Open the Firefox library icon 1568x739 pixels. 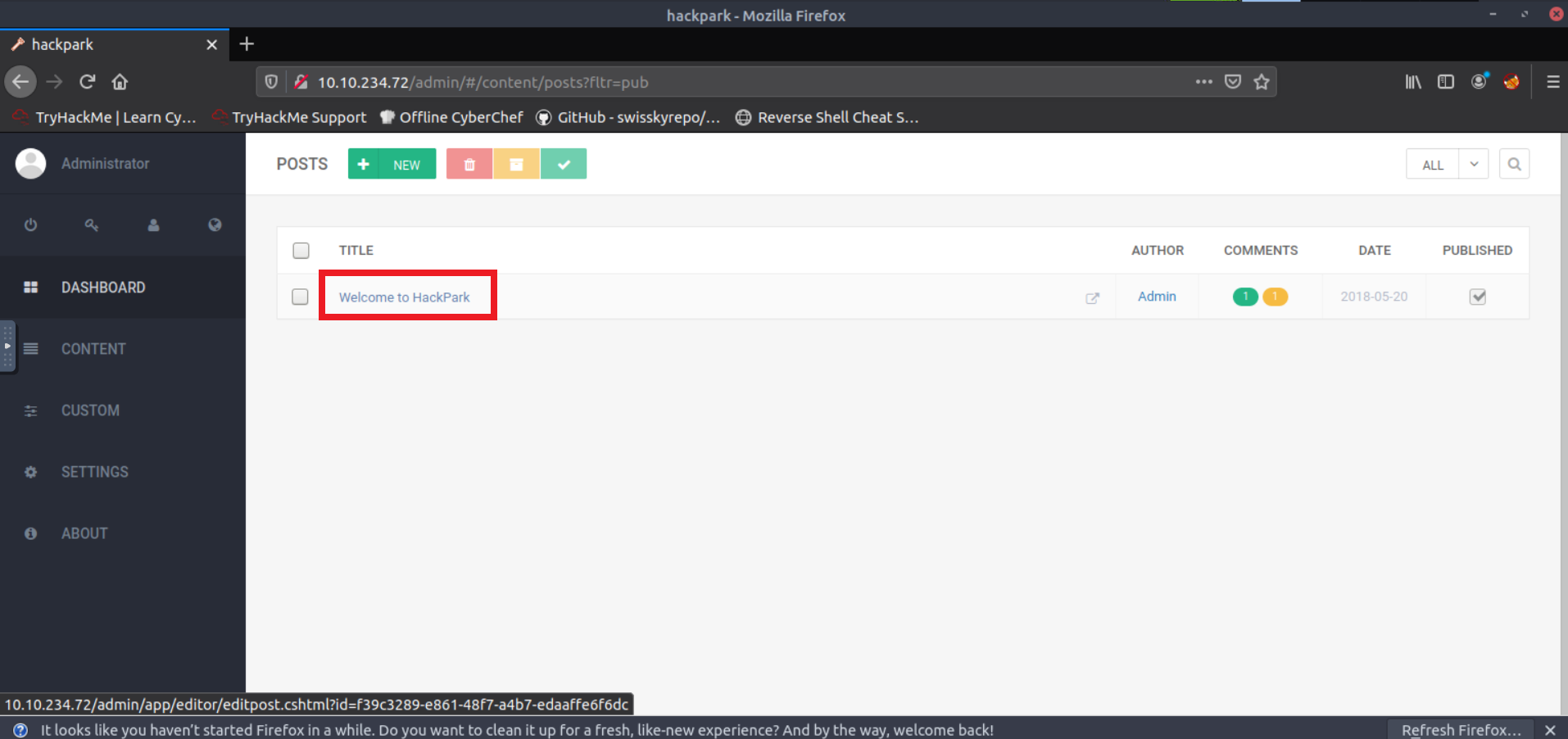(1413, 82)
